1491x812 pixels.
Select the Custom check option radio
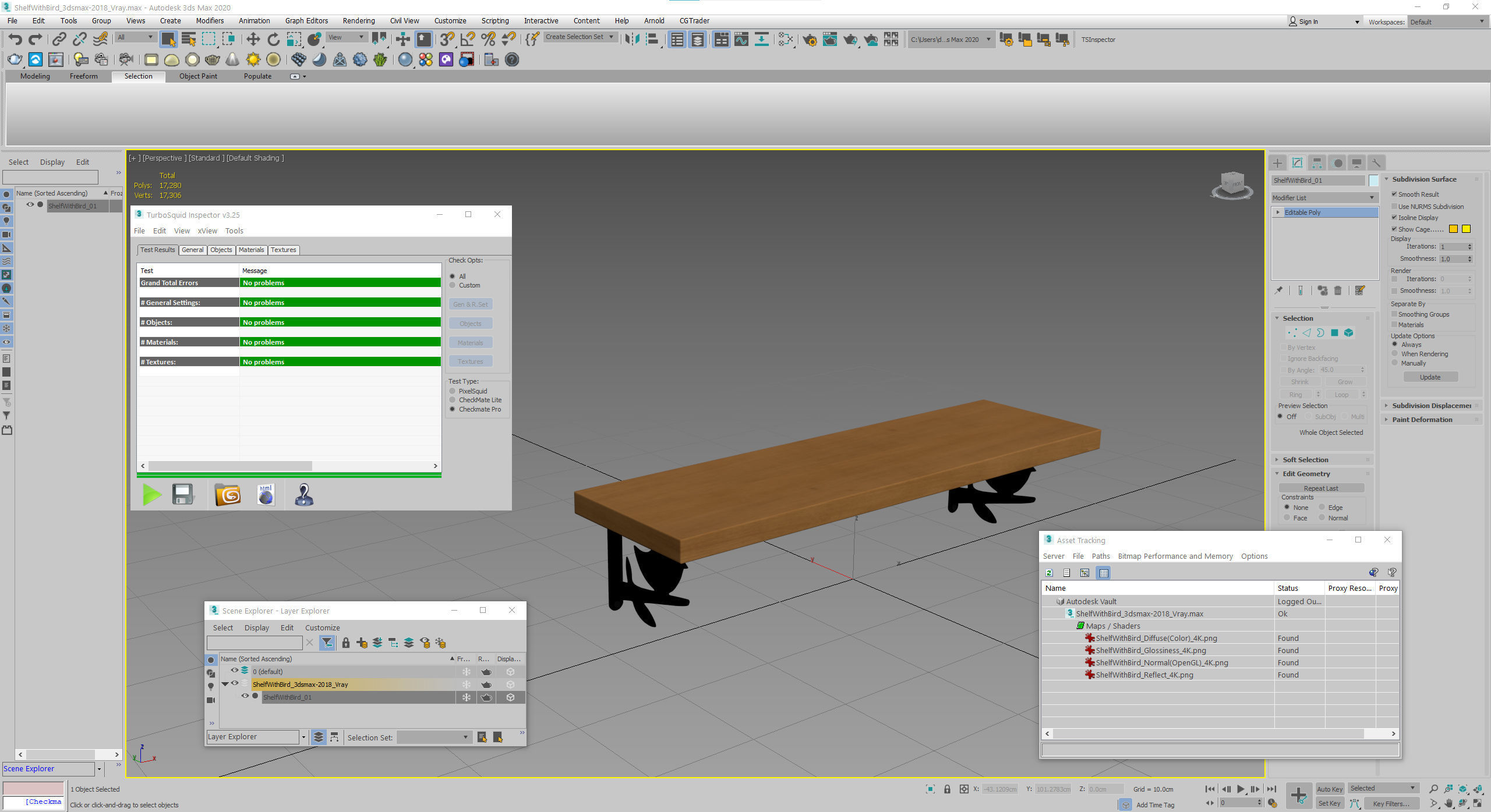coord(453,285)
